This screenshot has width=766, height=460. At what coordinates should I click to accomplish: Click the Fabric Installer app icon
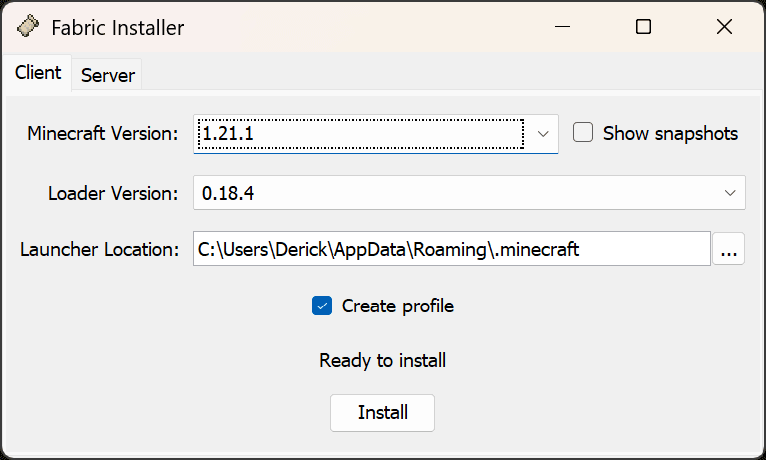(x=28, y=27)
